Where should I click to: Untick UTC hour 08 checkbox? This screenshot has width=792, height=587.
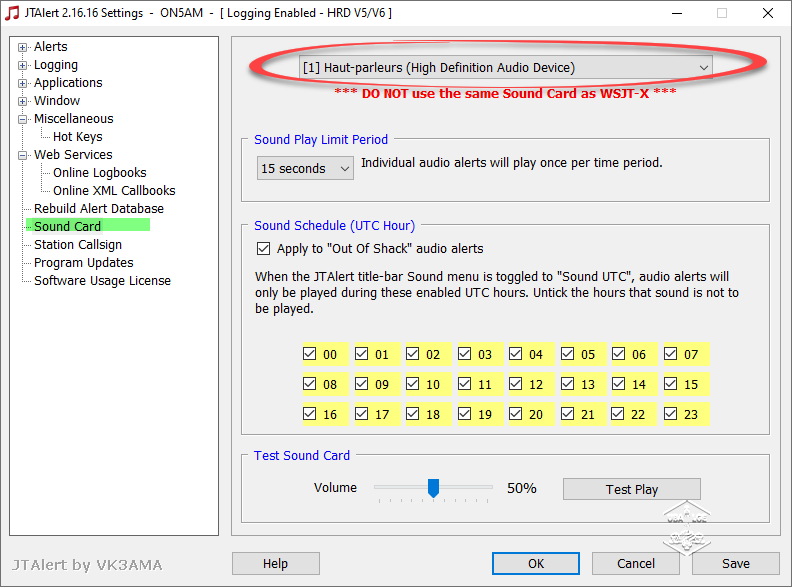(310, 384)
